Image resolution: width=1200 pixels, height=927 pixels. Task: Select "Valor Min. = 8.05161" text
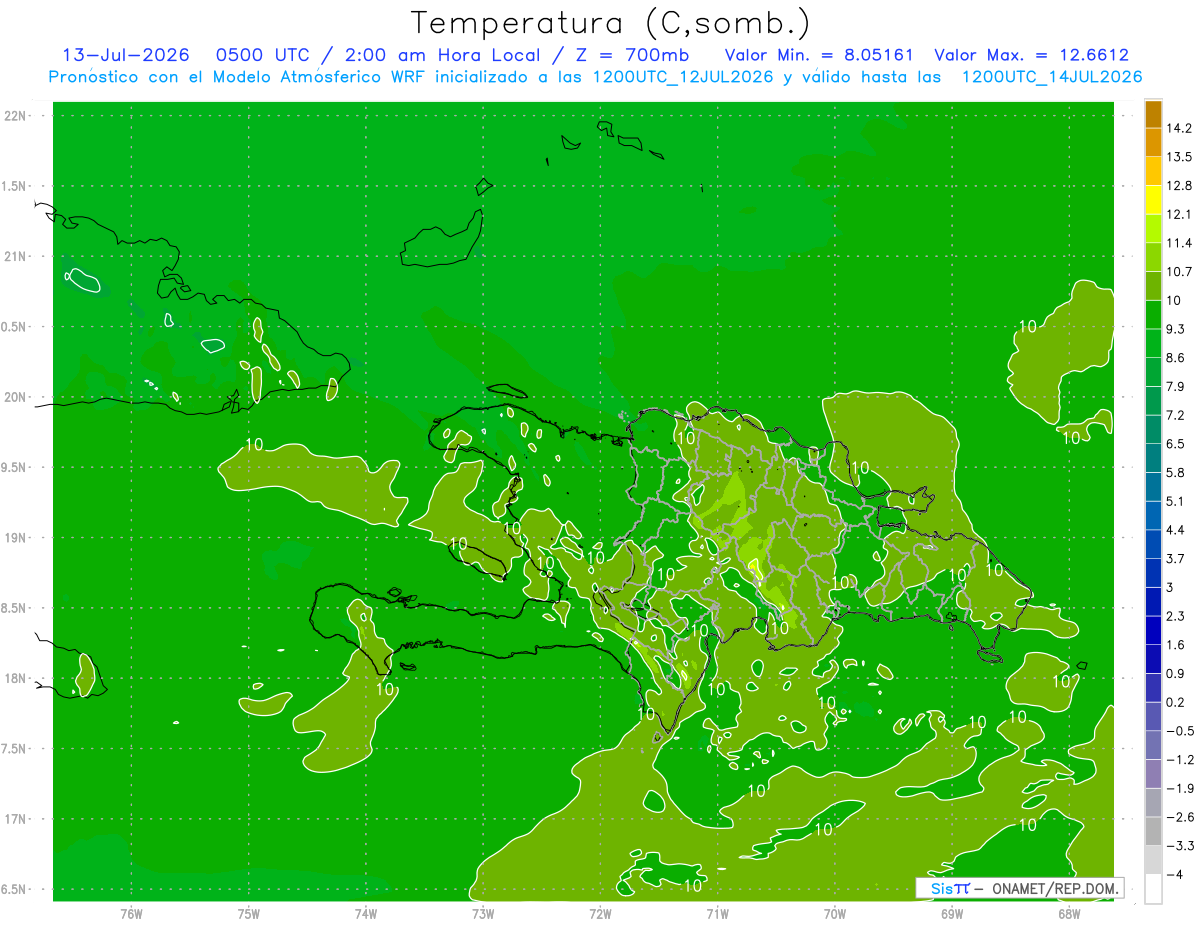(x=819, y=55)
